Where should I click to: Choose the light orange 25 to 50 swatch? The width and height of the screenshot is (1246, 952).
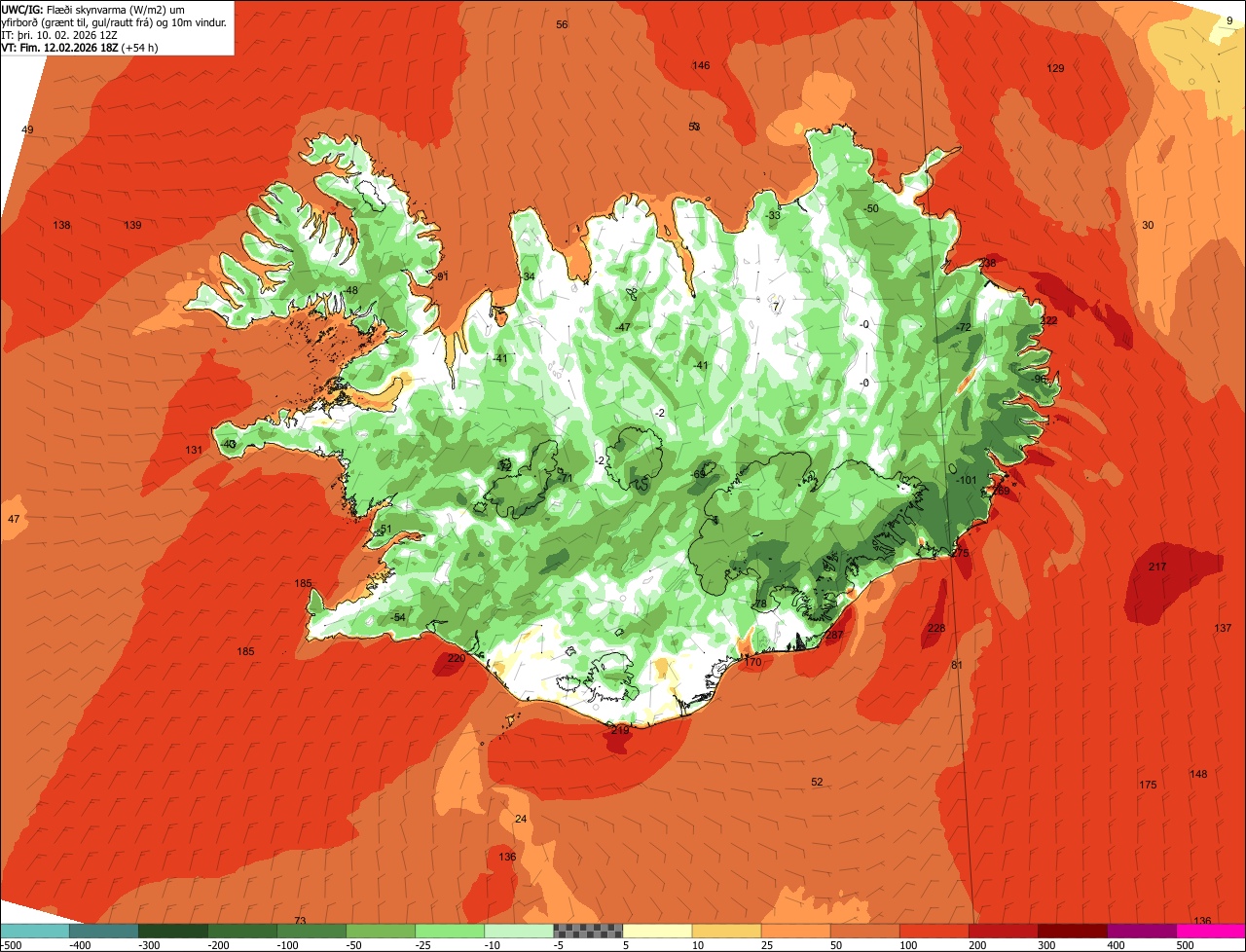click(796, 931)
